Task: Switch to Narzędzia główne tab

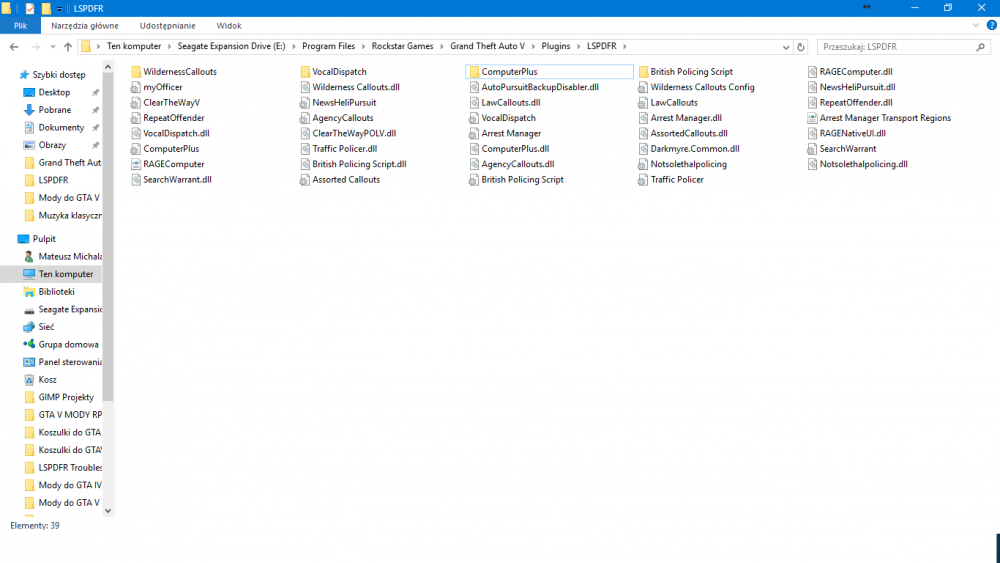Action: 85,26
